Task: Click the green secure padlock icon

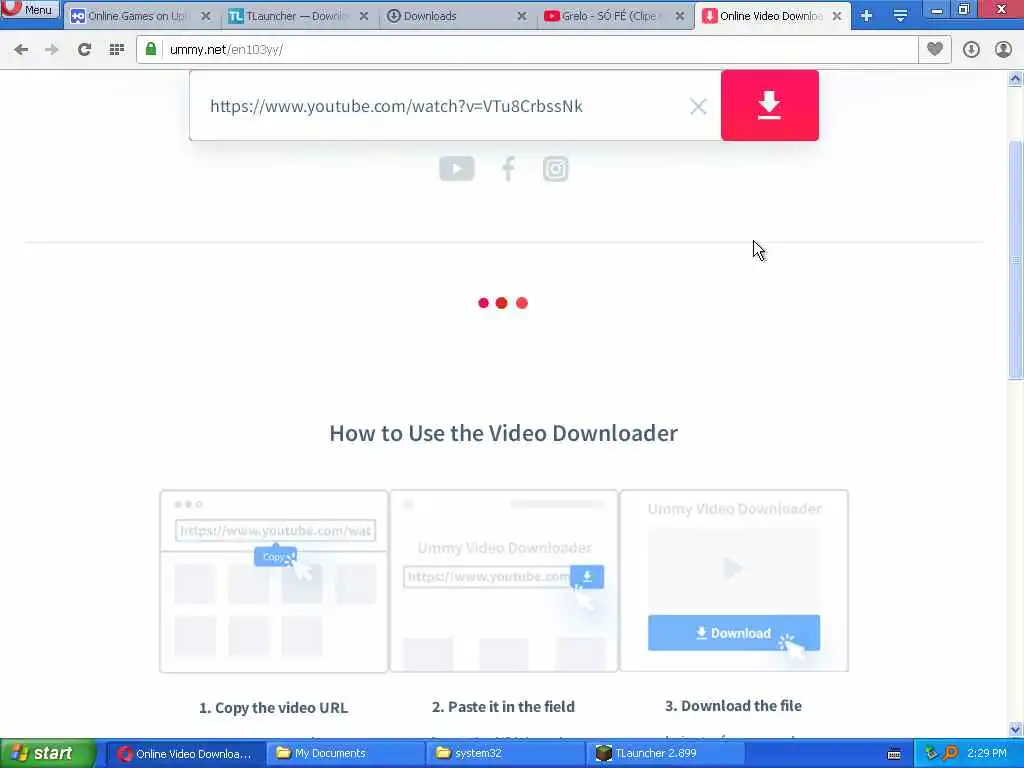Action: pos(151,49)
